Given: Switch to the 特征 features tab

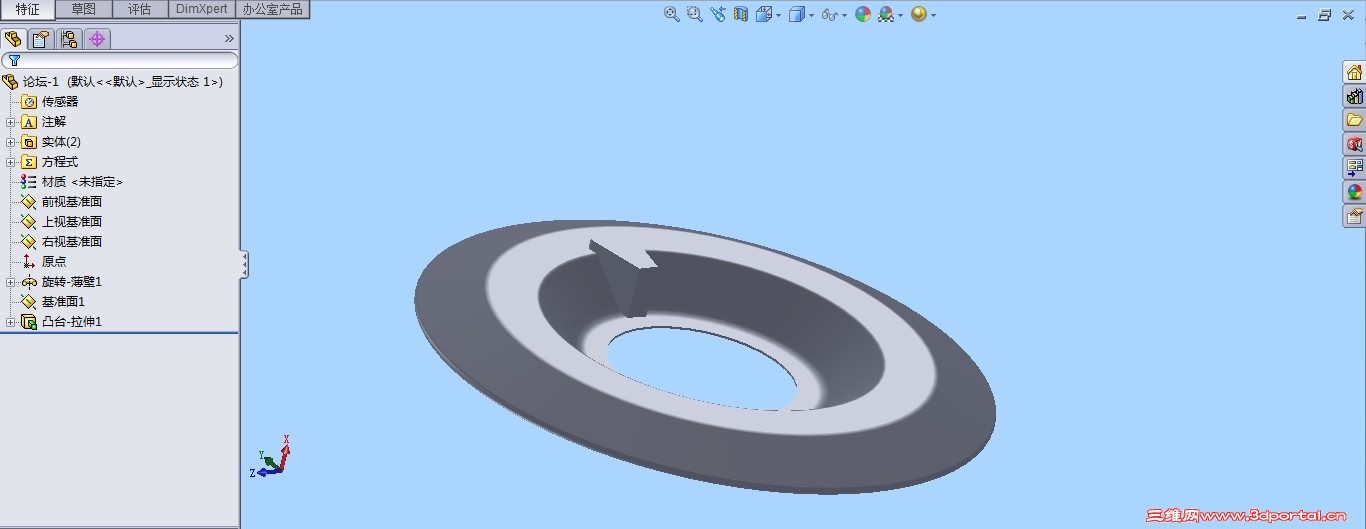Looking at the screenshot, I should click(28, 9).
